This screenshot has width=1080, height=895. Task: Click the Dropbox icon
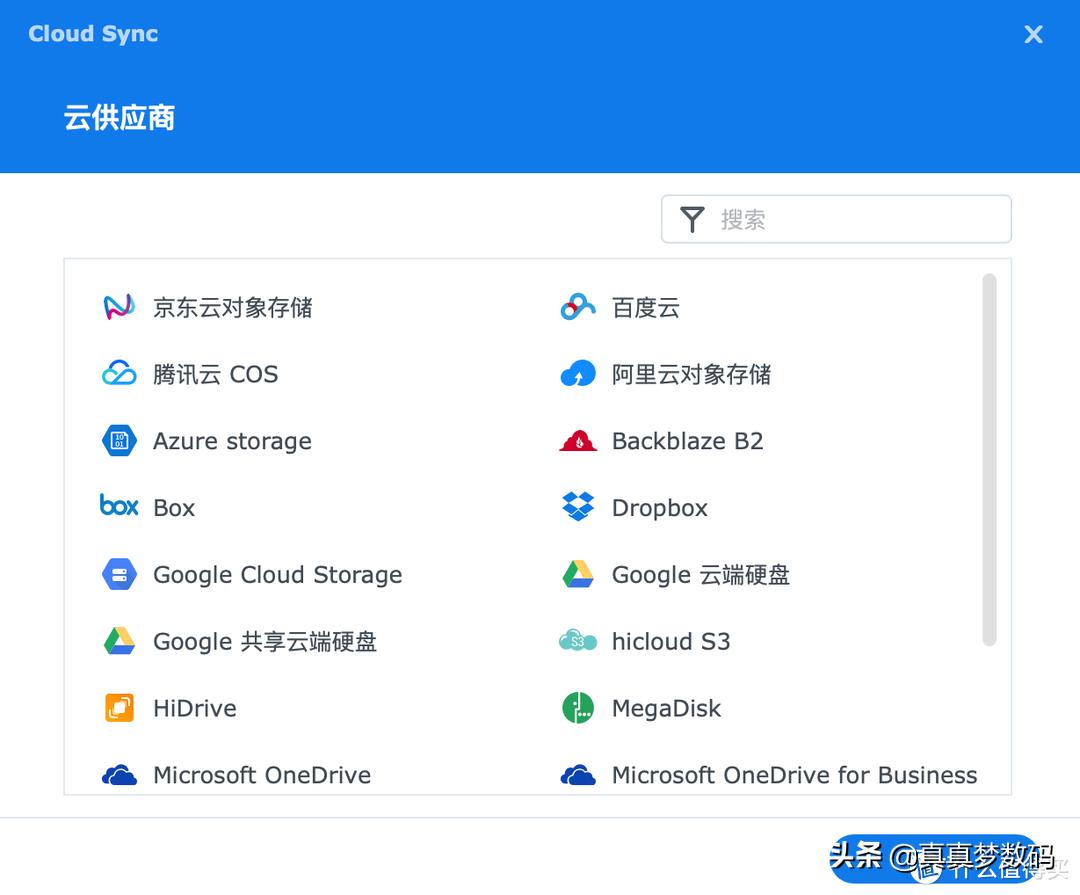577,507
